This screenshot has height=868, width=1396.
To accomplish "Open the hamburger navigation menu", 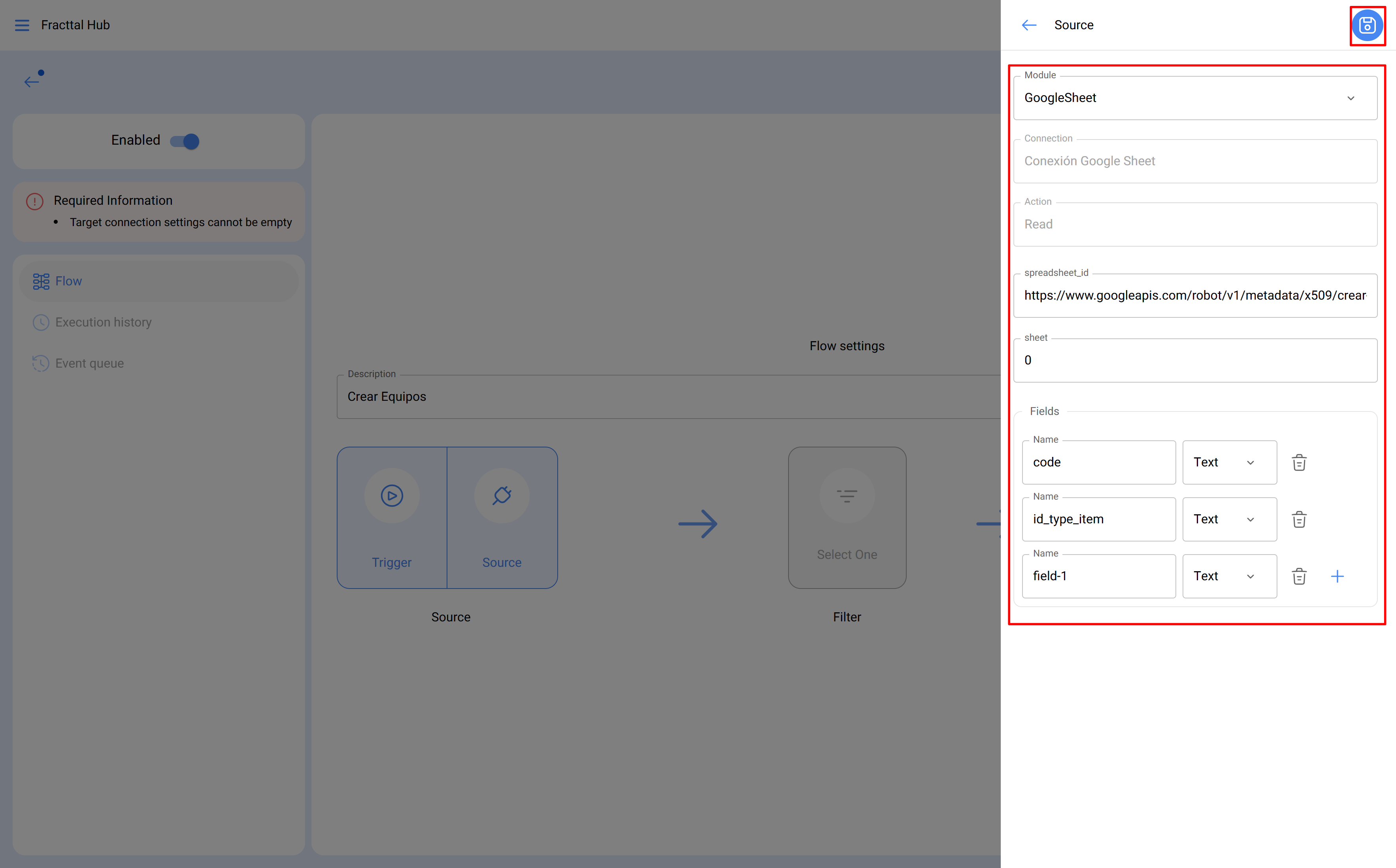I will point(22,25).
